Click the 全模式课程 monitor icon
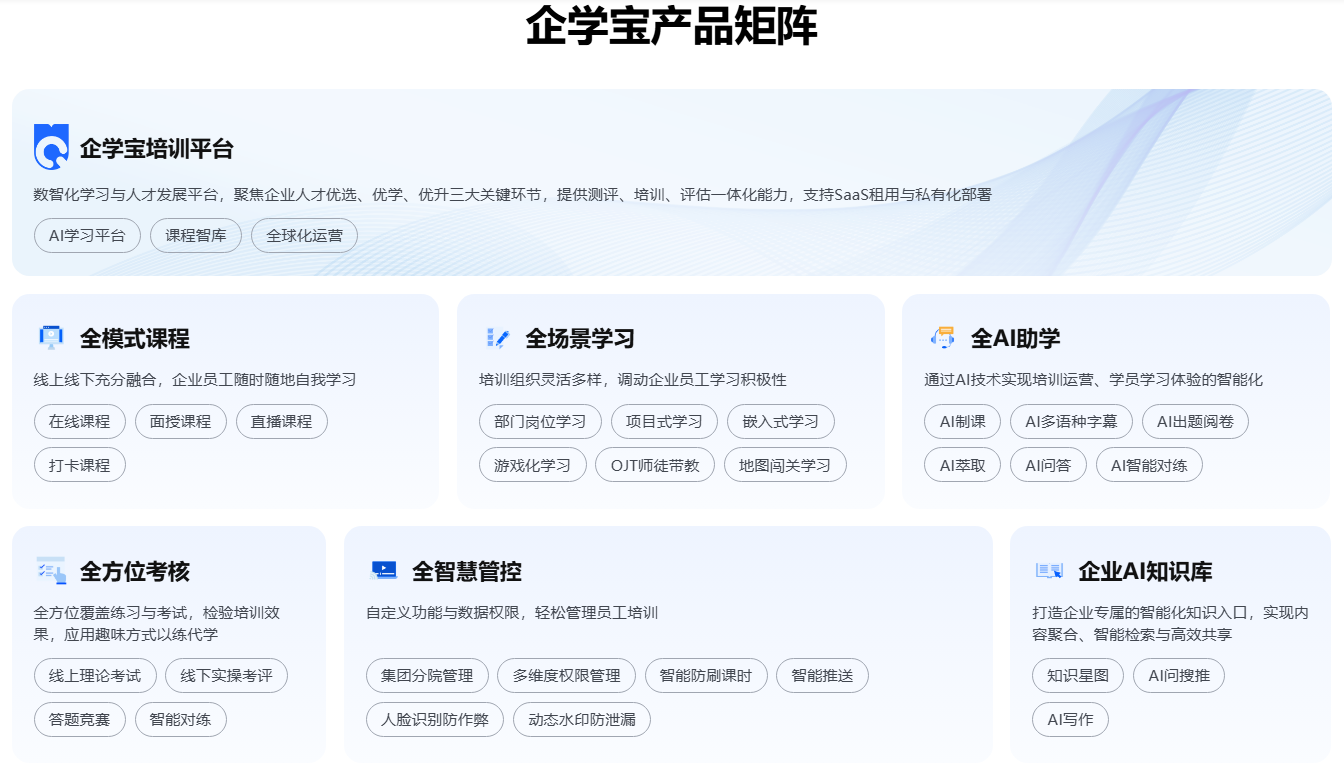This screenshot has width=1344, height=775. tap(51, 337)
